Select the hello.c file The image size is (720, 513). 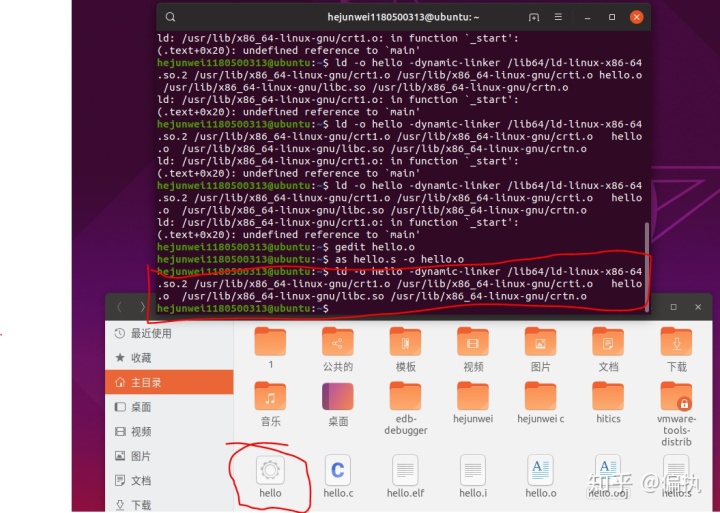338,476
